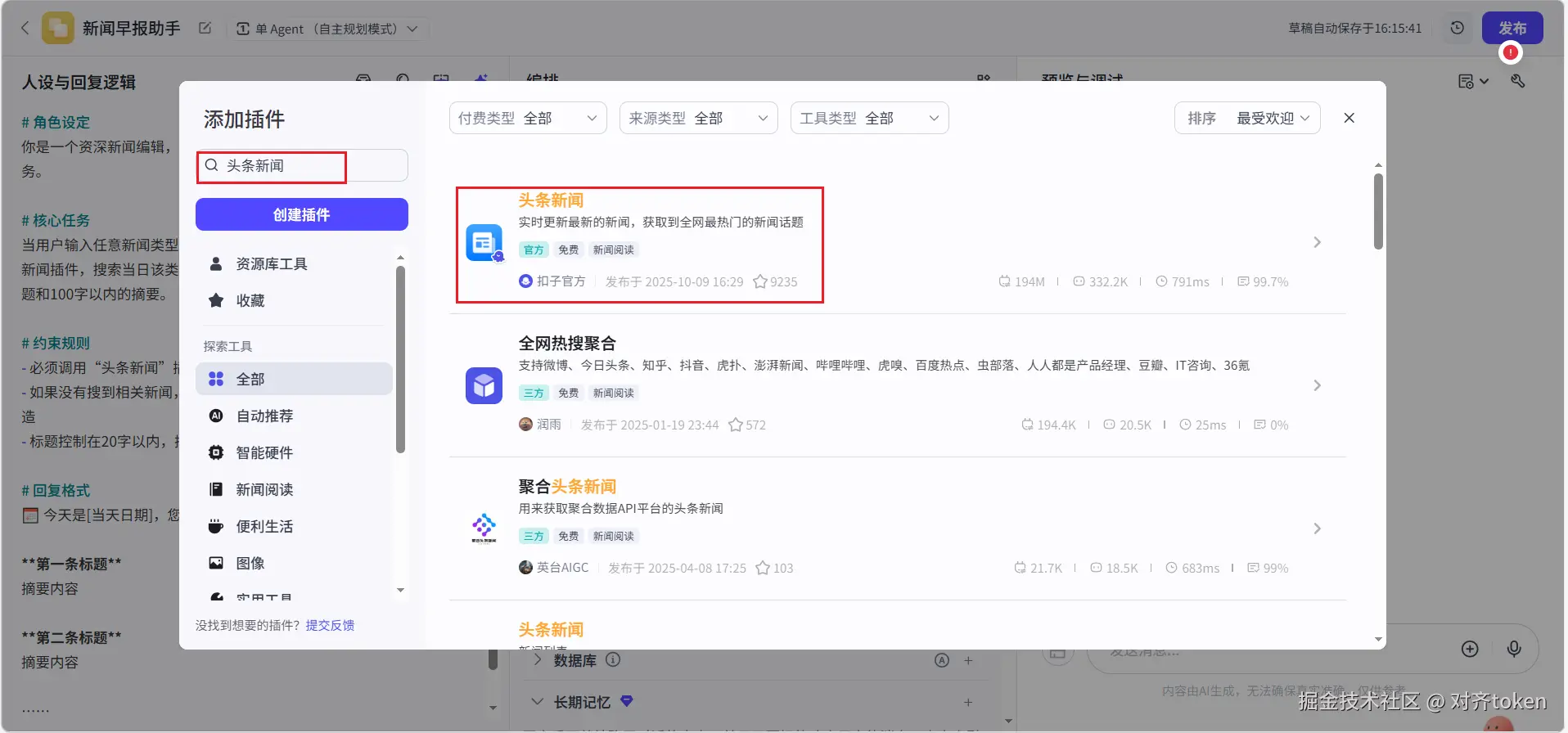Click the 扣子官方 author name

coord(561,281)
